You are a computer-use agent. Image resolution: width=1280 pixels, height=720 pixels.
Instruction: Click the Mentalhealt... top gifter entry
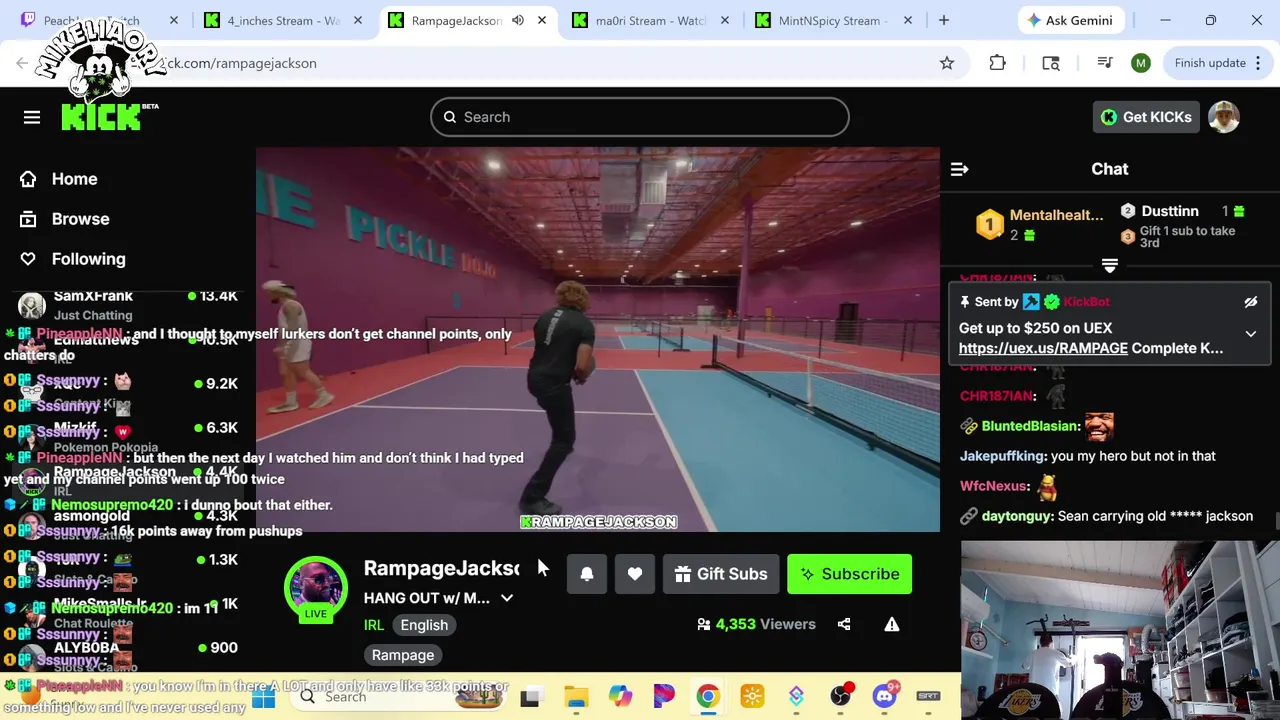(1041, 224)
